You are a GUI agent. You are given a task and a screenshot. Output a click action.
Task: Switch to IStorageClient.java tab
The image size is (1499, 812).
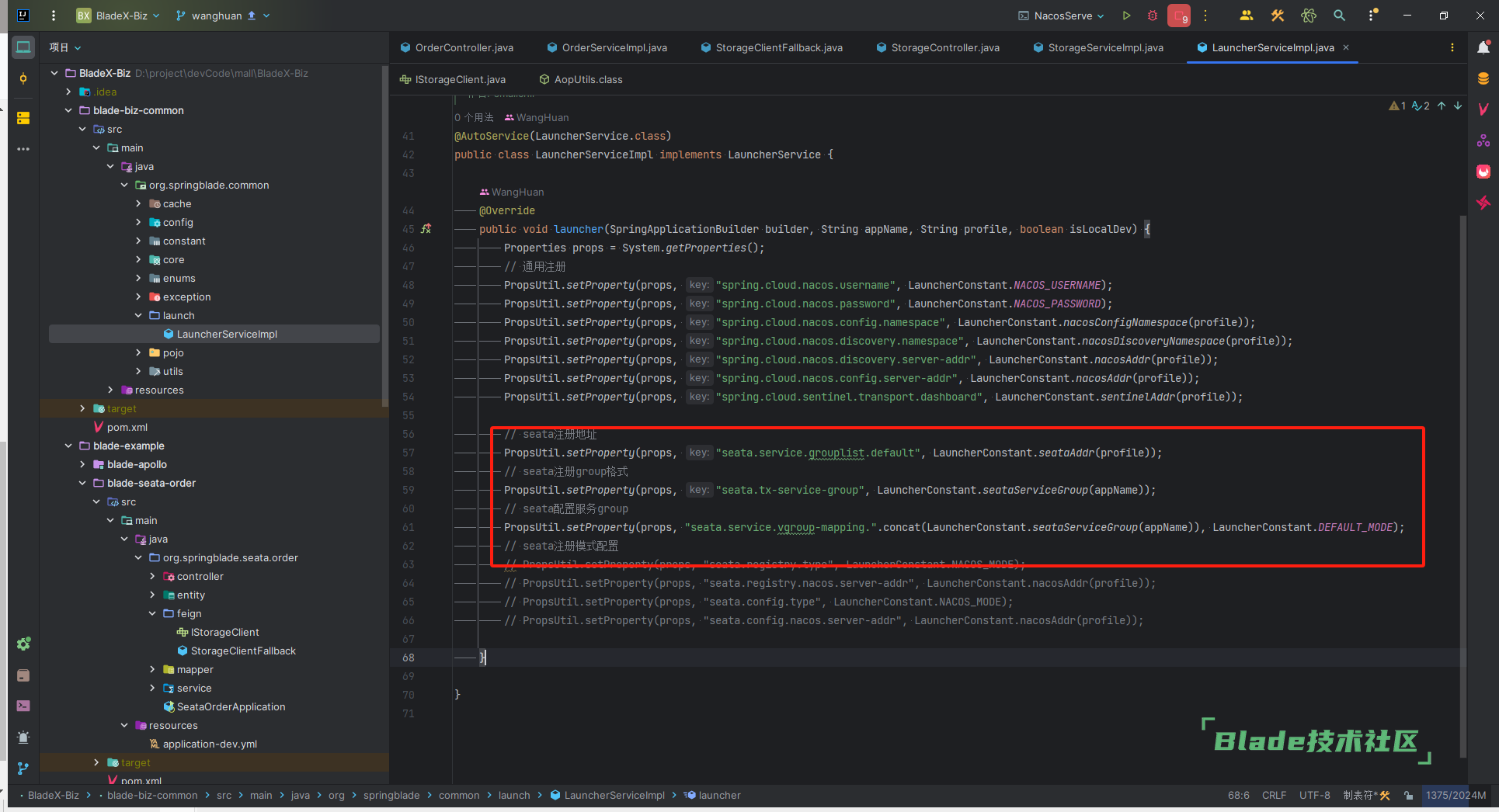tap(453, 79)
